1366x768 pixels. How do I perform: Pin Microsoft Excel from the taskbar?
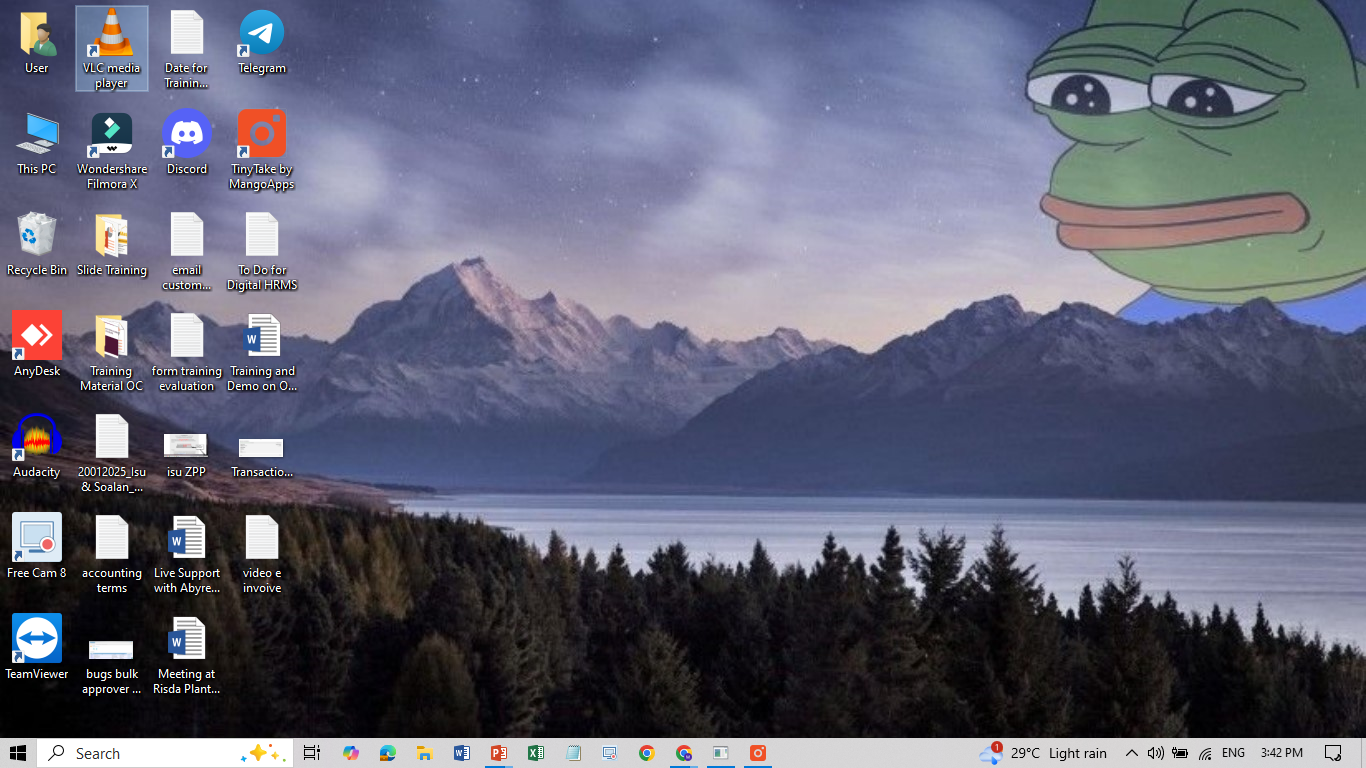[x=535, y=752]
